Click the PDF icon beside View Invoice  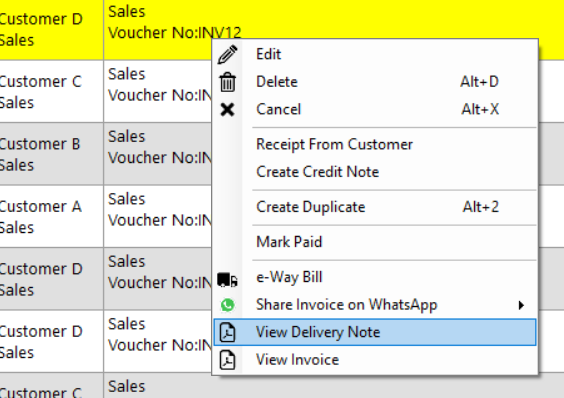click(x=228, y=360)
